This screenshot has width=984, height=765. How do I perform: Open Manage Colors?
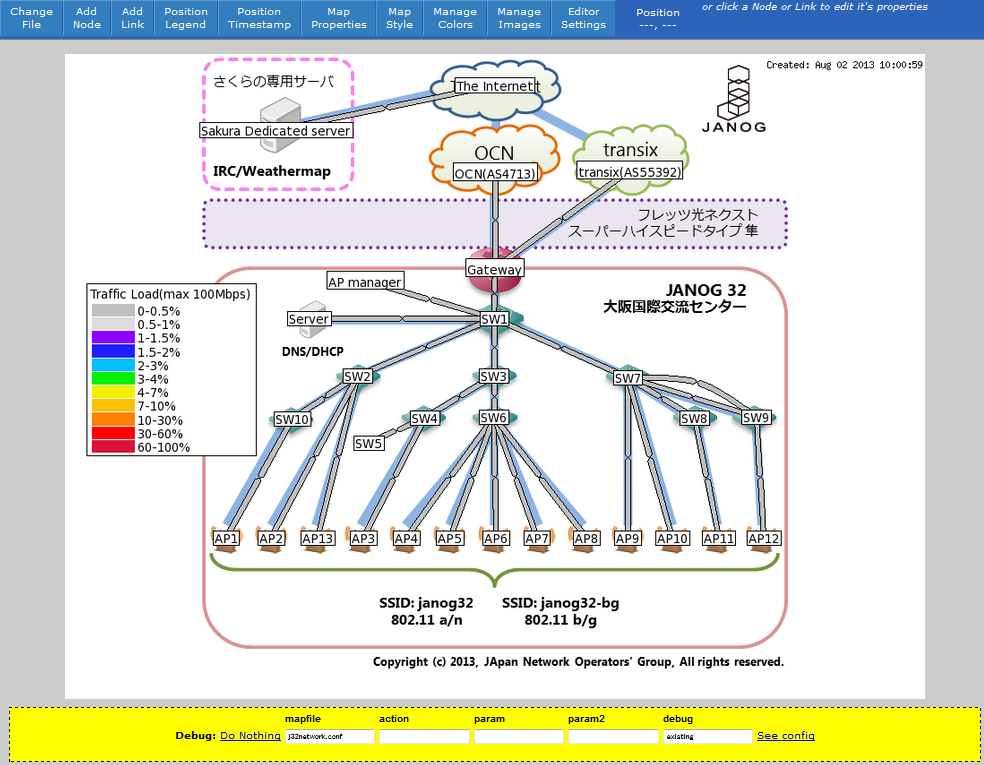click(x=455, y=18)
